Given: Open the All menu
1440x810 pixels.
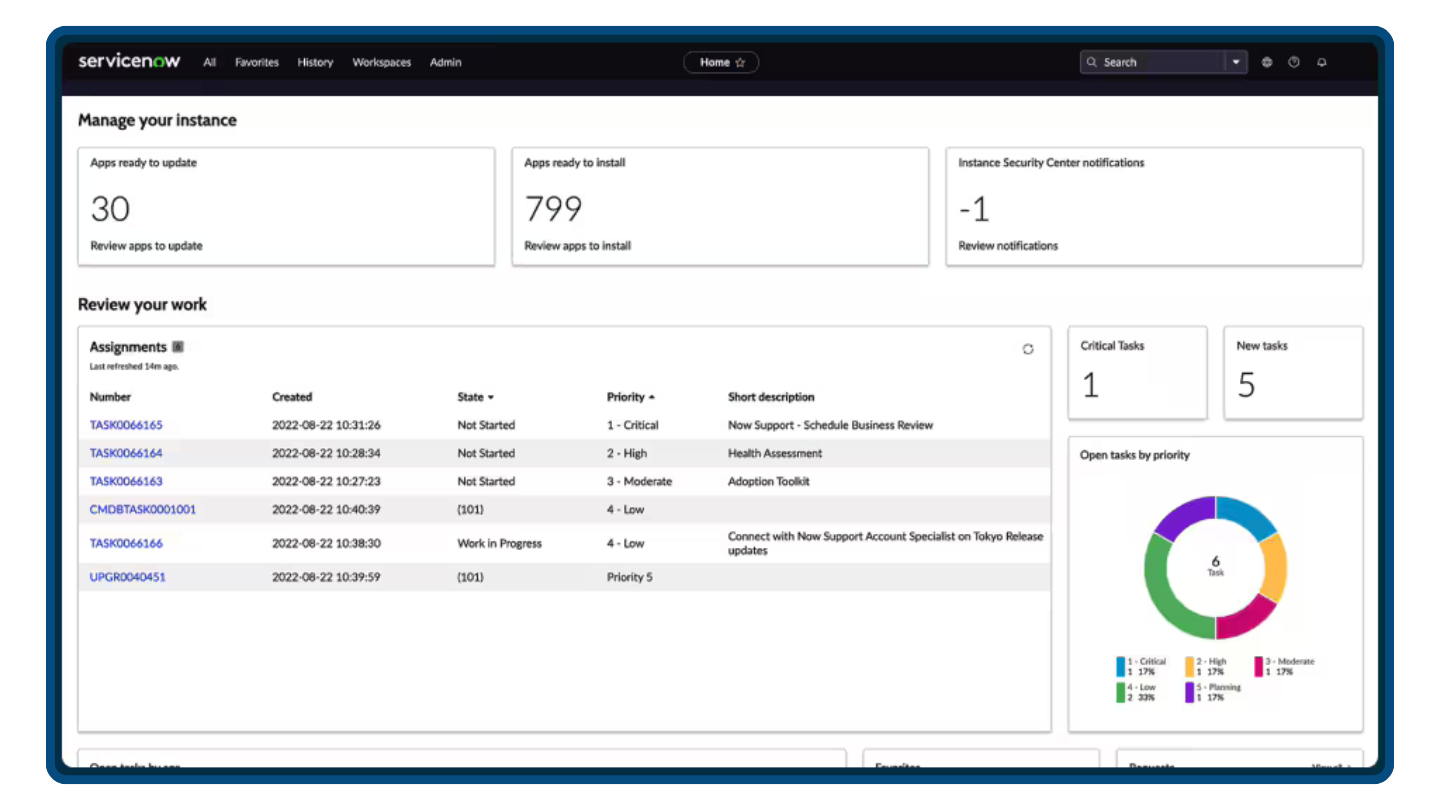Looking at the screenshot, I should tap(209, 62).
